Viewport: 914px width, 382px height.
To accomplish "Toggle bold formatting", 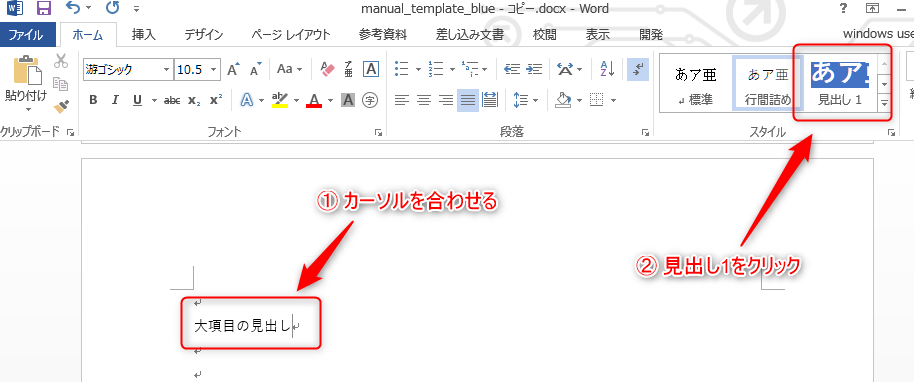I will point(93,100).
